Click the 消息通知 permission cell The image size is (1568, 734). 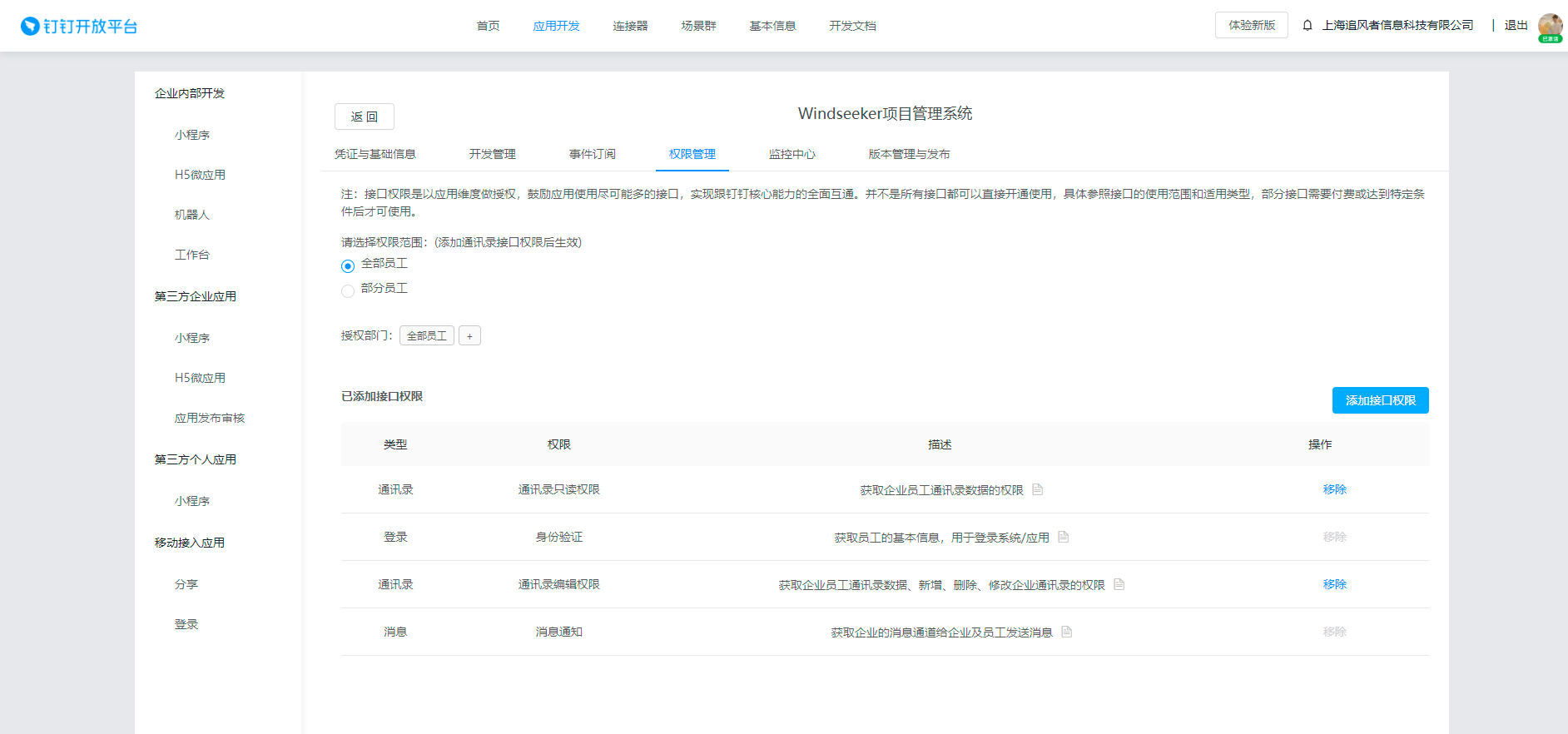click(559, 632)
